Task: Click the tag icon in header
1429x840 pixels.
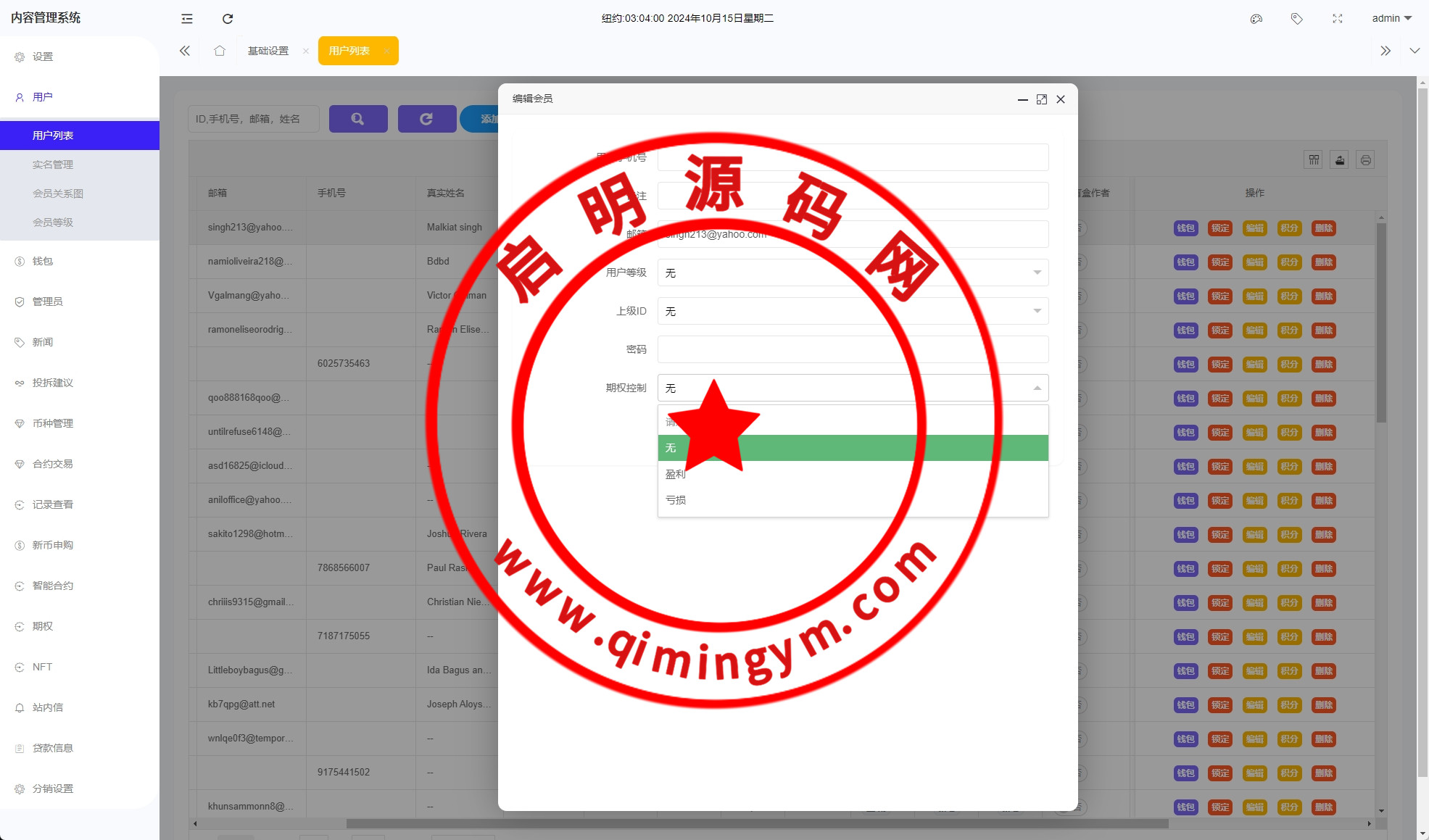Action: click(1297, 19)
